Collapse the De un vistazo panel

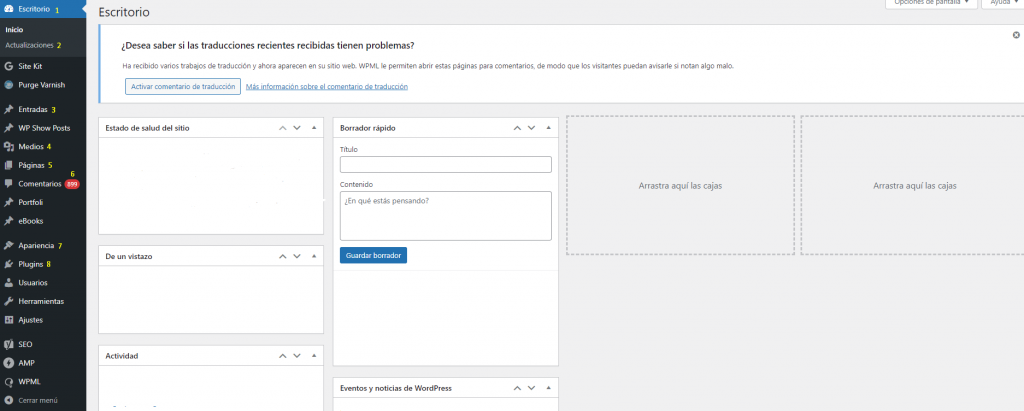click(x=313, y=256)
